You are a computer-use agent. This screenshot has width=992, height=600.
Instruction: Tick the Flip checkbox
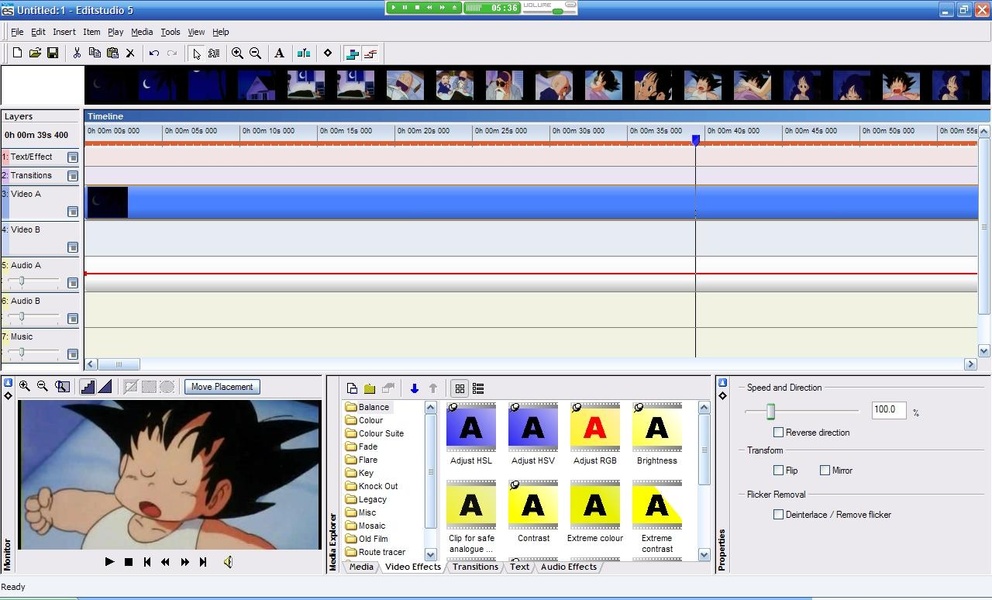(x=779, y=470)
